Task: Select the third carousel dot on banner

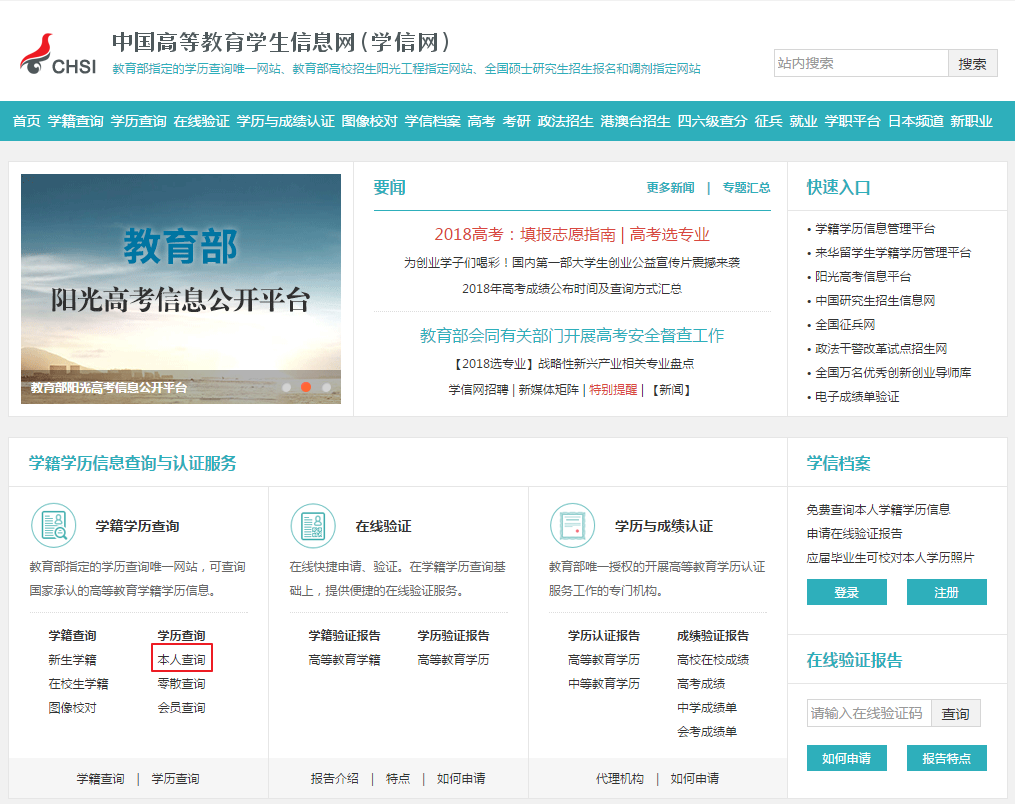Action: (326, 386)
